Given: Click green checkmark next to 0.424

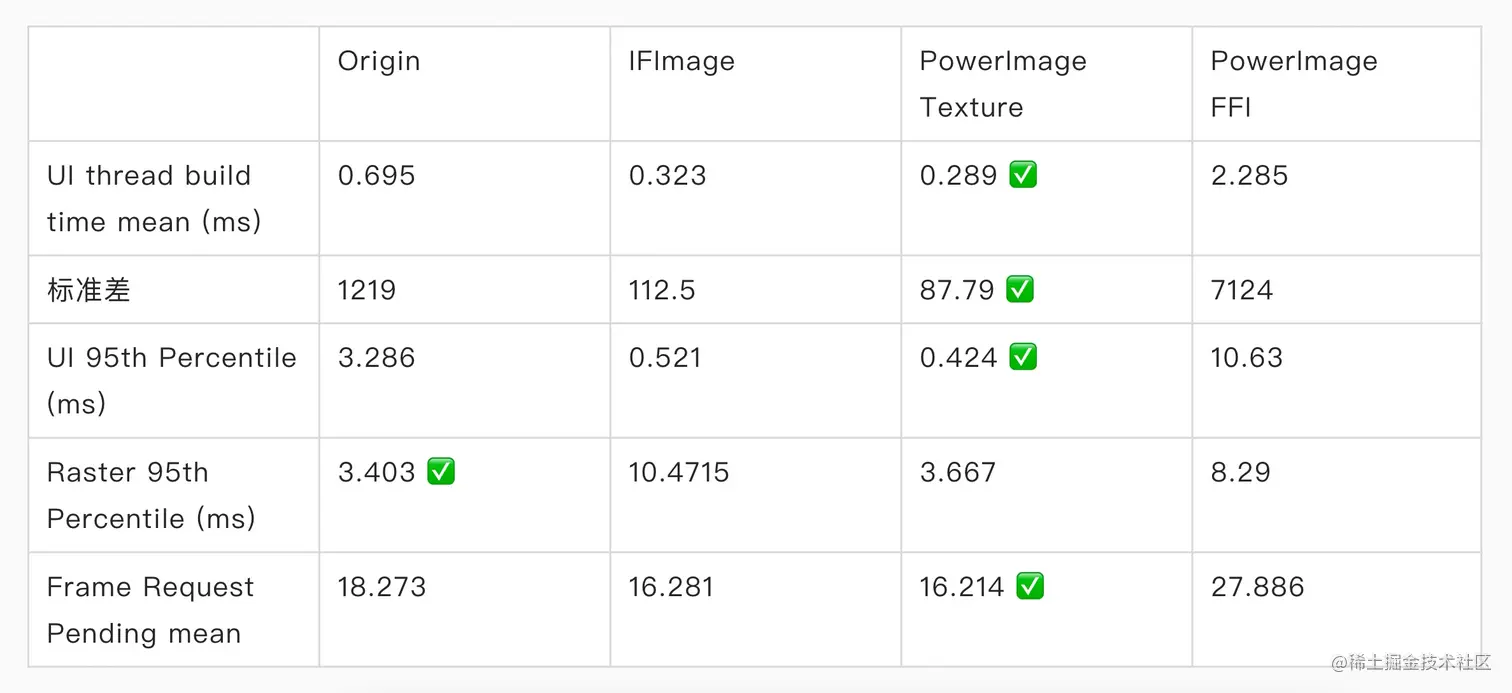Looking at the screenshot, I should (1022, 357).
